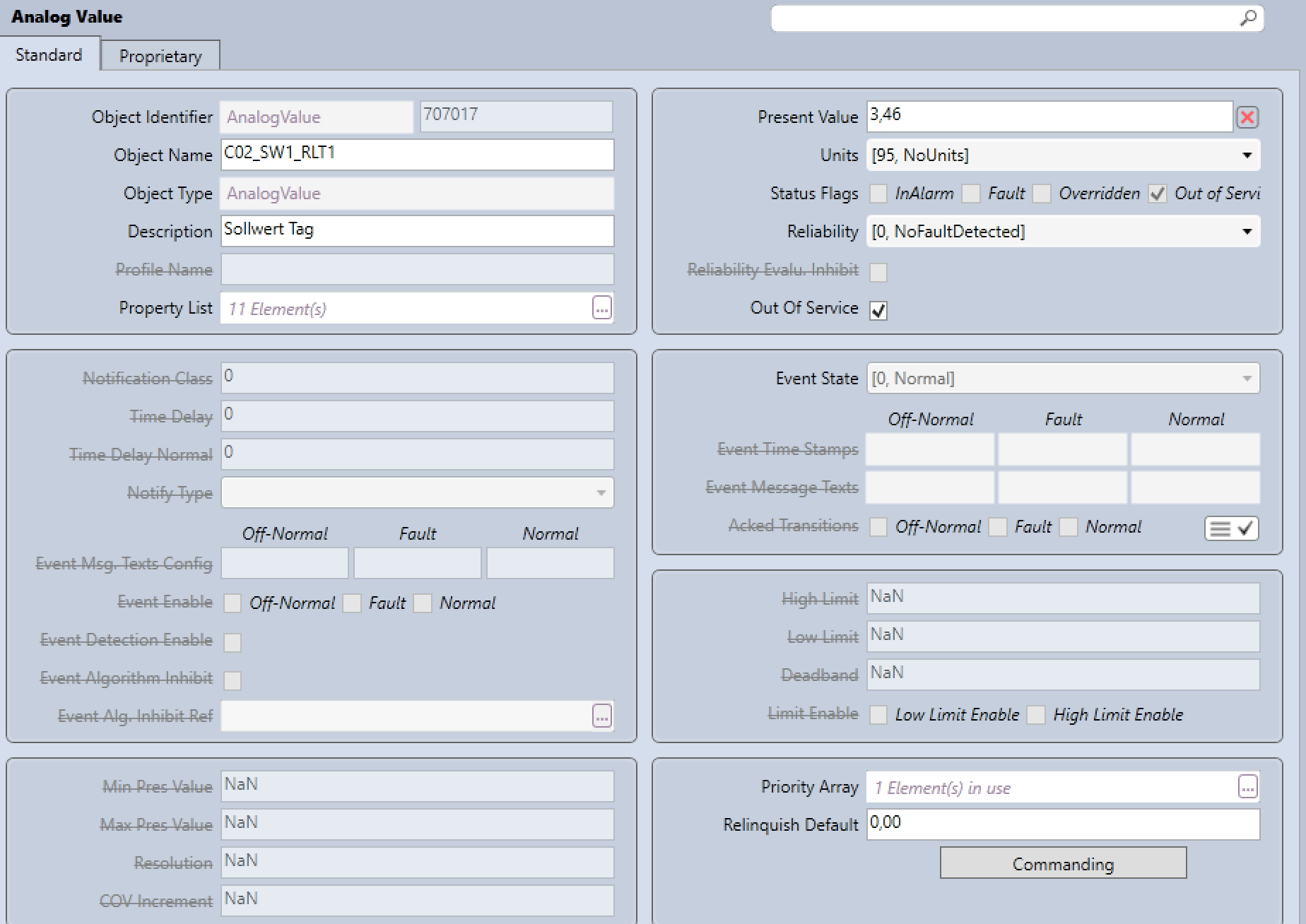The width and height of the screenshot is (1306, 924).
Task: Click the Low Limit field
Action: tap(1063, 637)
